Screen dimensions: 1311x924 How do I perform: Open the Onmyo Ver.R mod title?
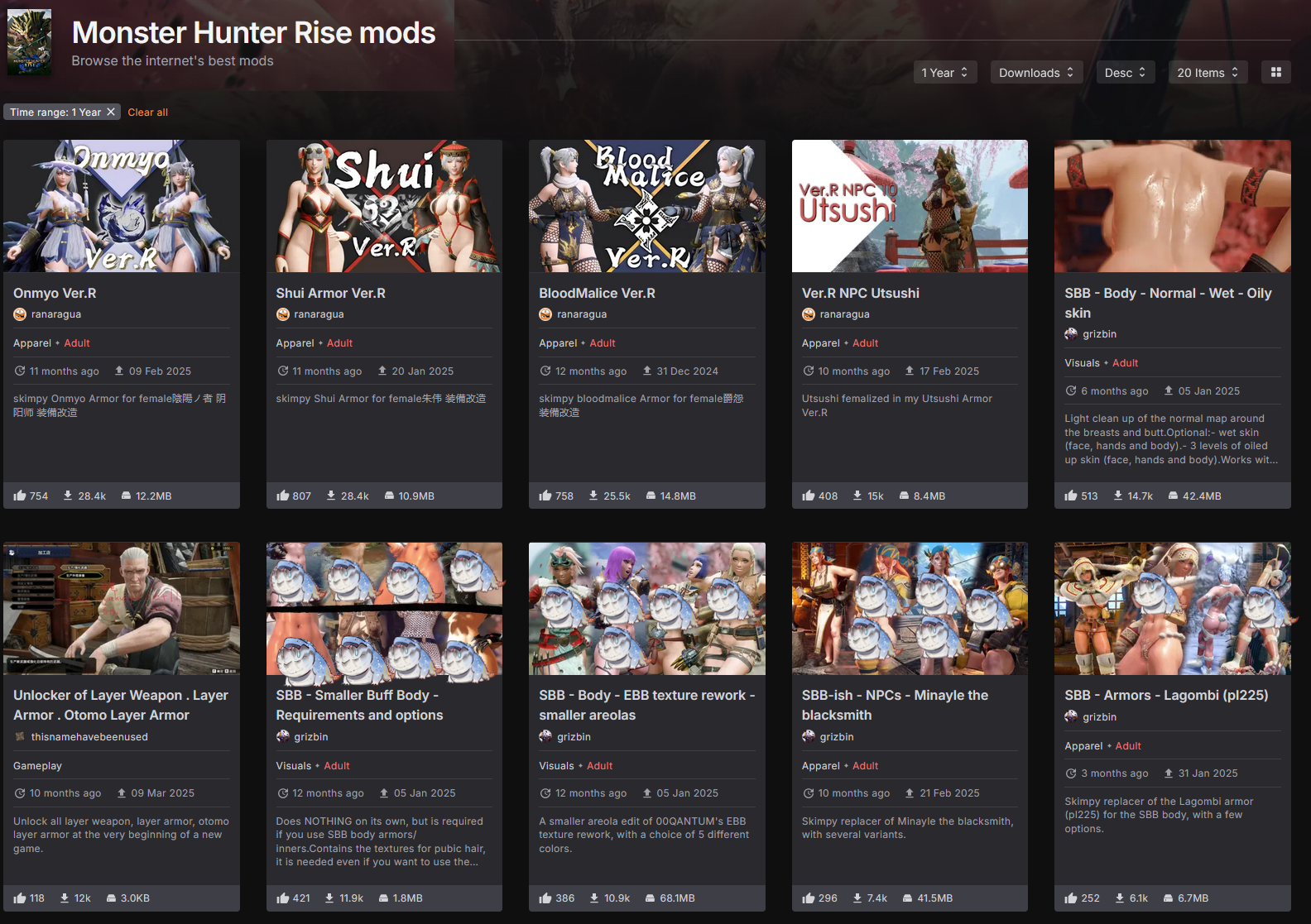pyautogui.click(x=55, y=293)
